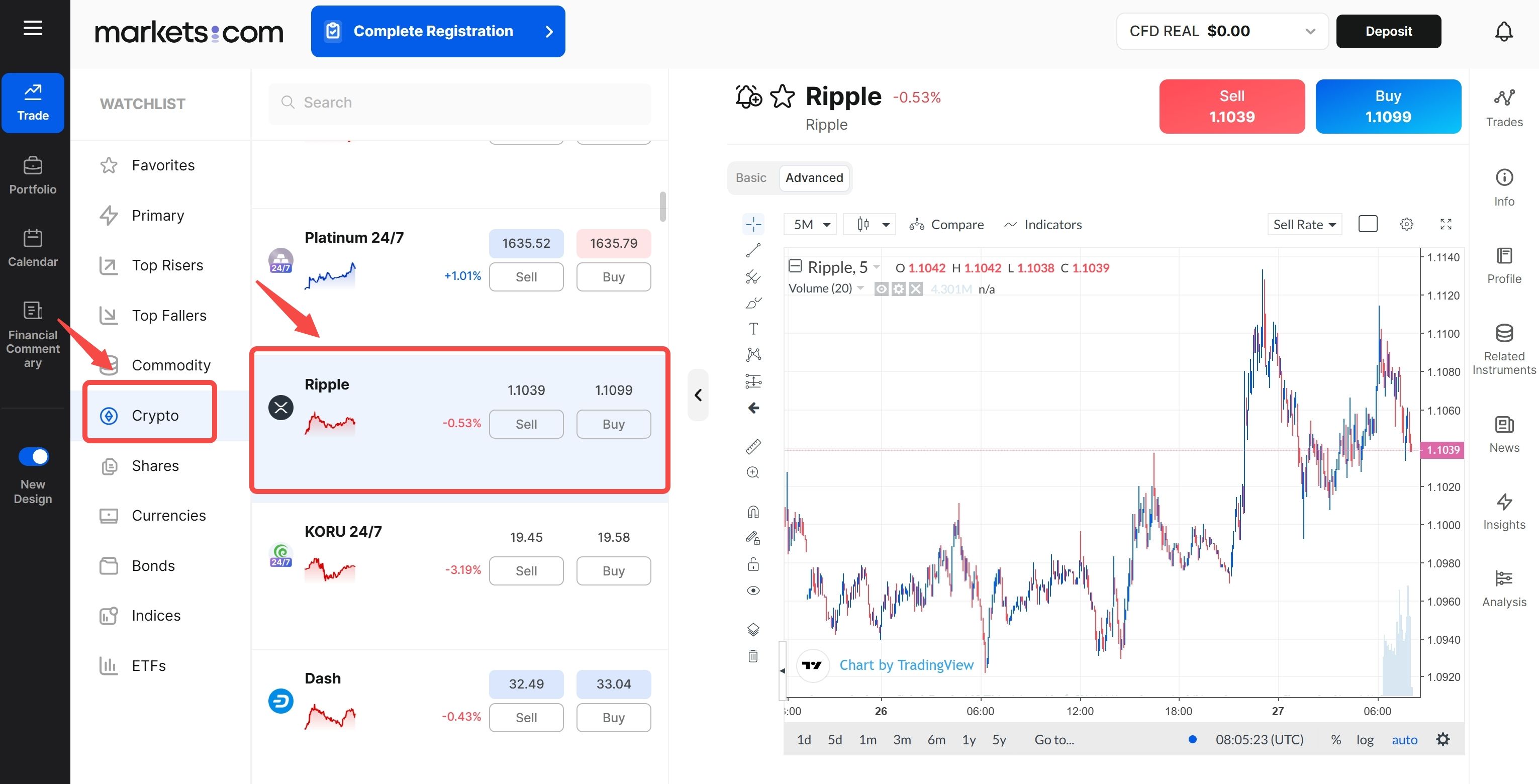Image resolution: width=1539 pixels, height=784 pixels.
Task: Add price alert for Ripple
Action: click(748, 96)
